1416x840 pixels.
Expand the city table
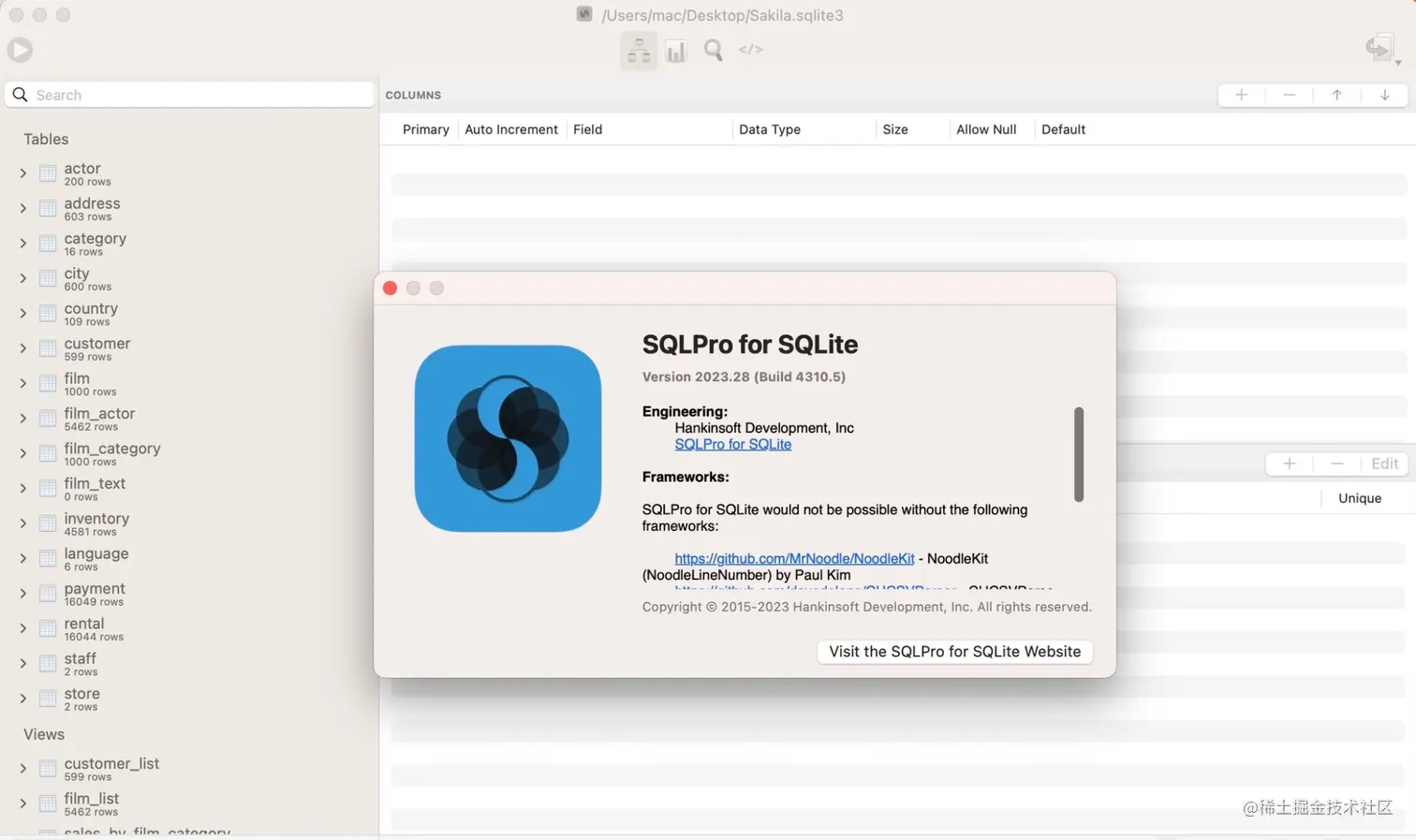point(22,278)
